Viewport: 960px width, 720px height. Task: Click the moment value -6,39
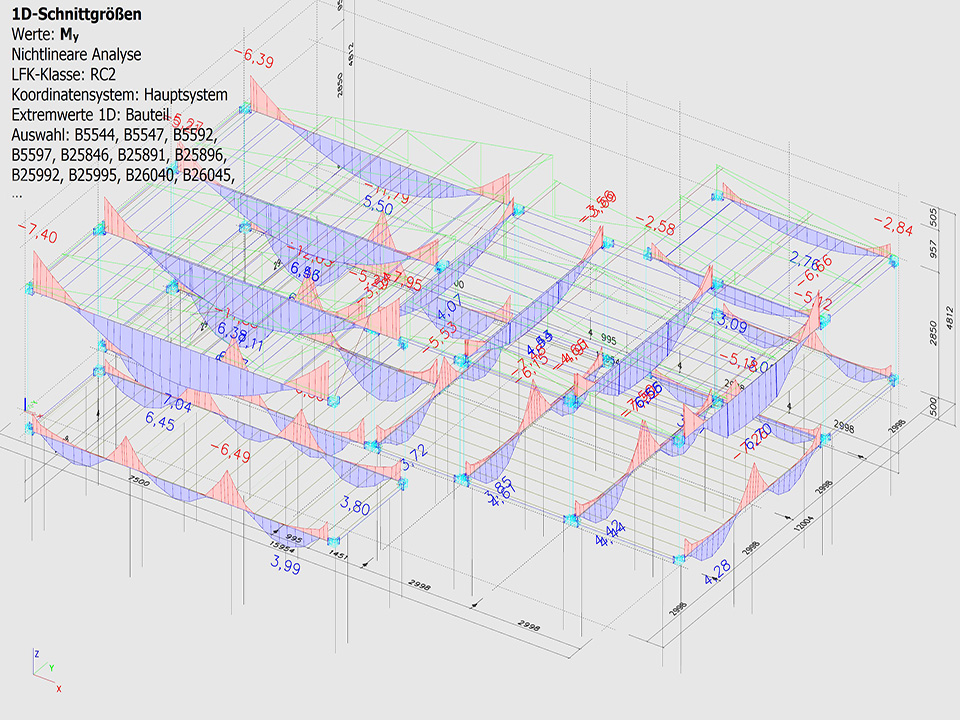click(x=254, y=59)
